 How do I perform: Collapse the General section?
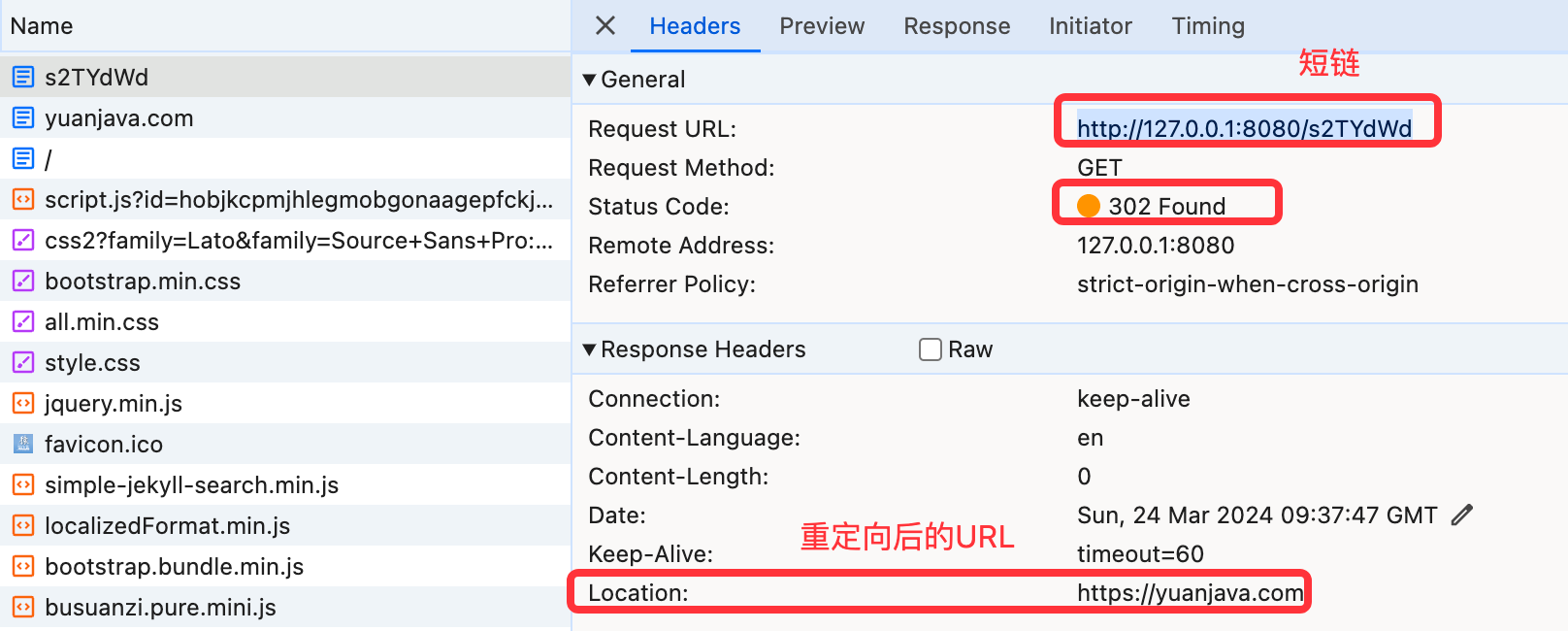tap(589, 80)
